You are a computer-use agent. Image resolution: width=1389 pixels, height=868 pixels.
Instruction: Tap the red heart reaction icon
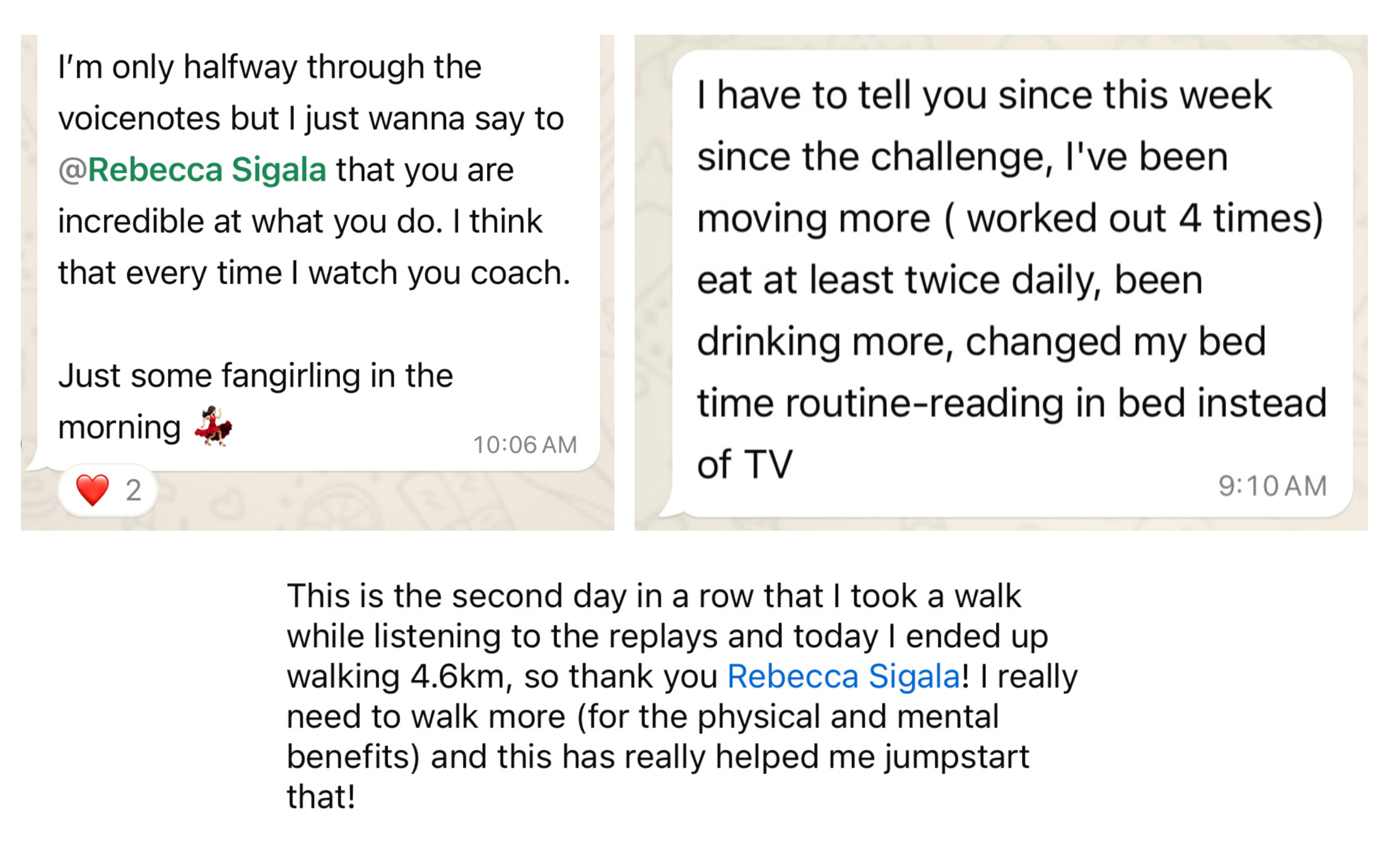pyautogui.click(x=92, y=489)
